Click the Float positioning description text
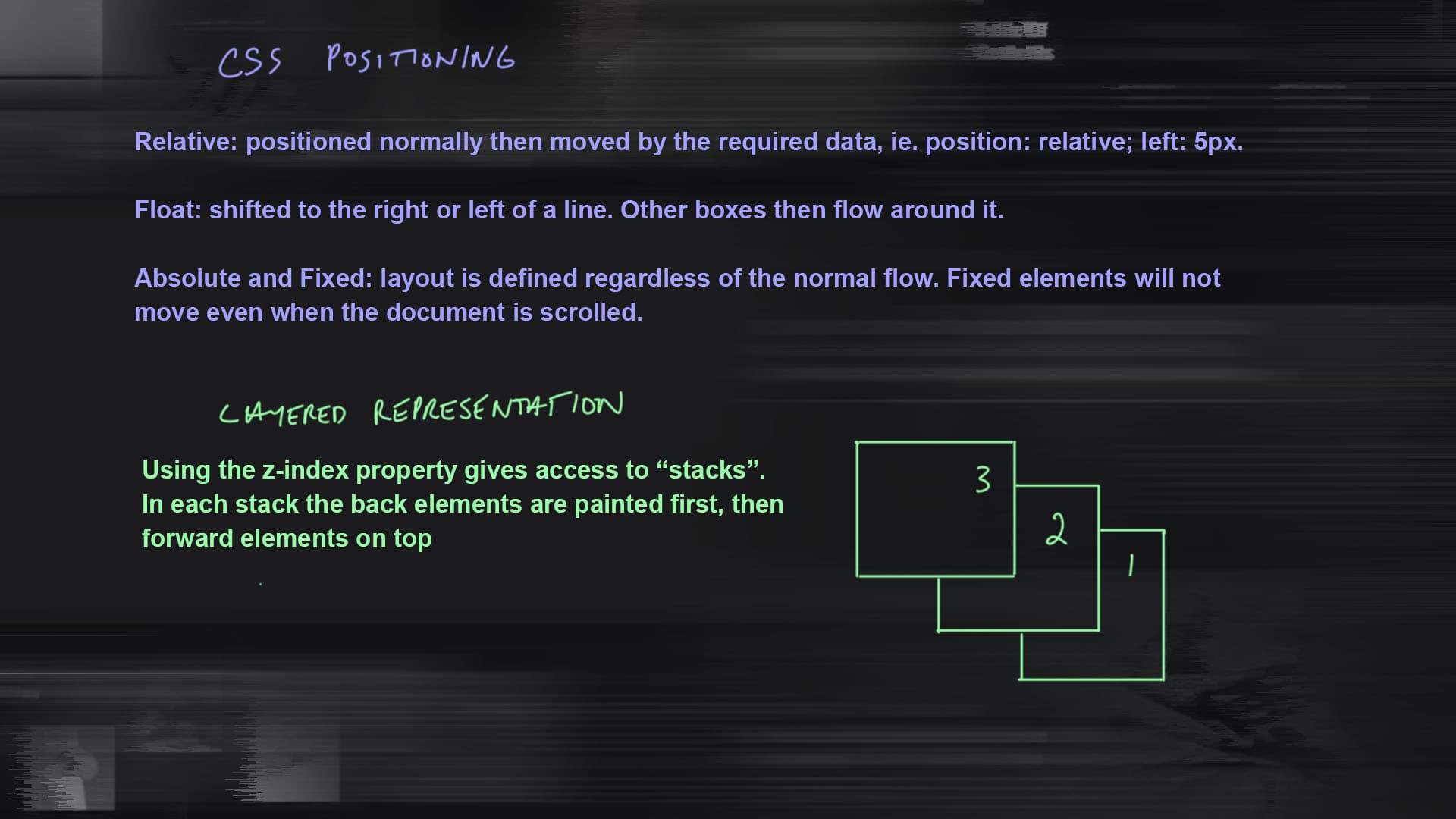 click(x=570, y=210)
